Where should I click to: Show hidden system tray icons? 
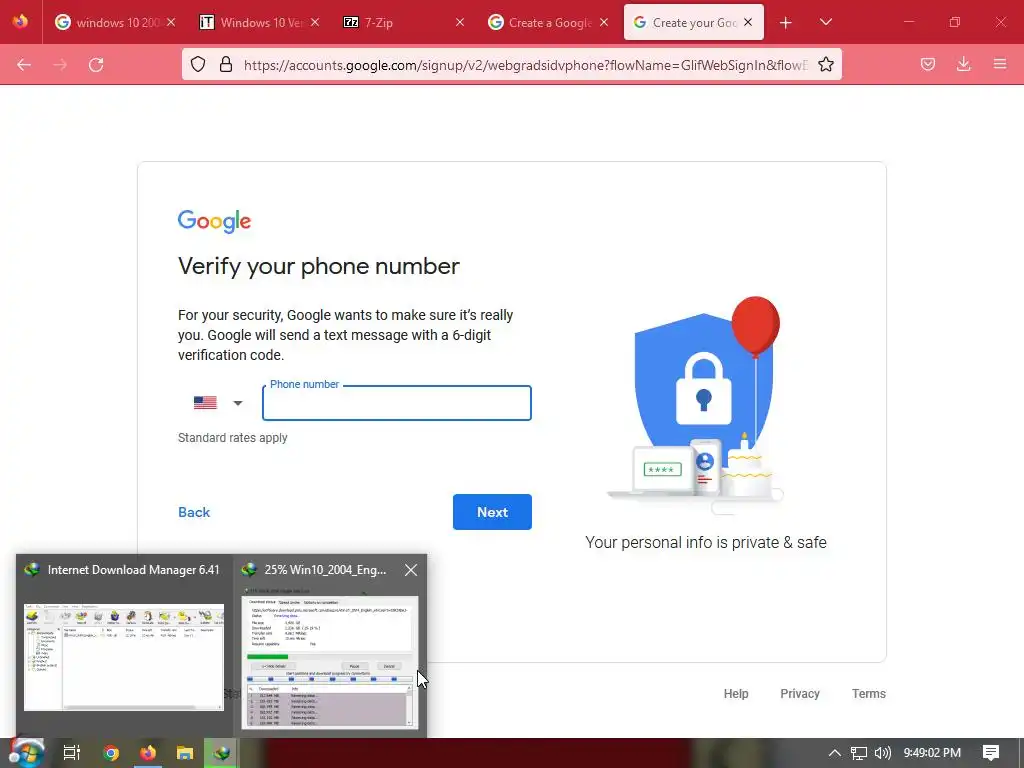(x=835, y=753)
